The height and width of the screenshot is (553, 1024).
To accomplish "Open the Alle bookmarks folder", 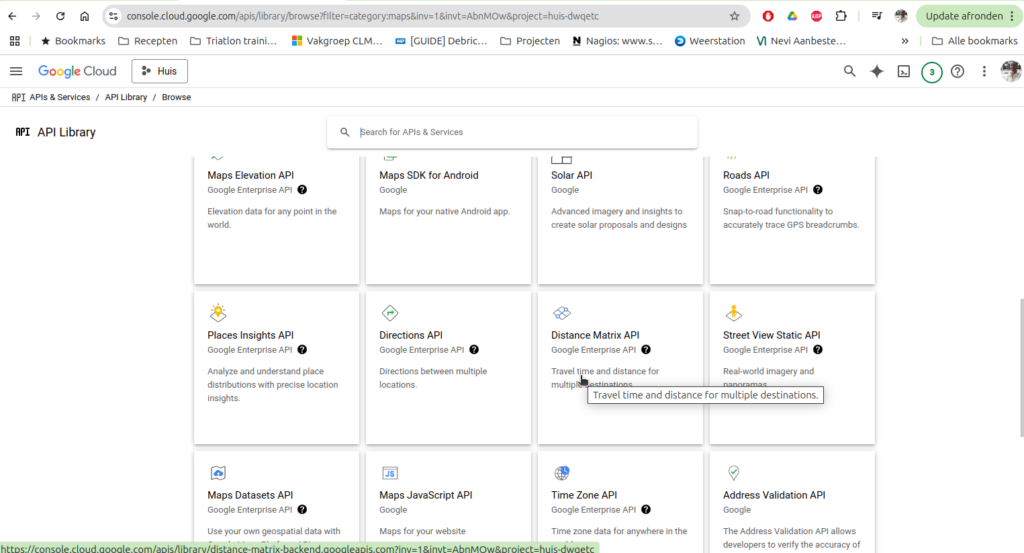I will 974,41.
